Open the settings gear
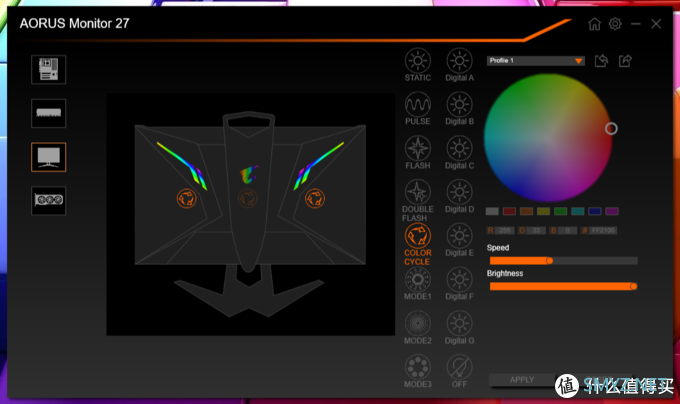The width and height of the screenshot is (680, 404). point(615,24)
